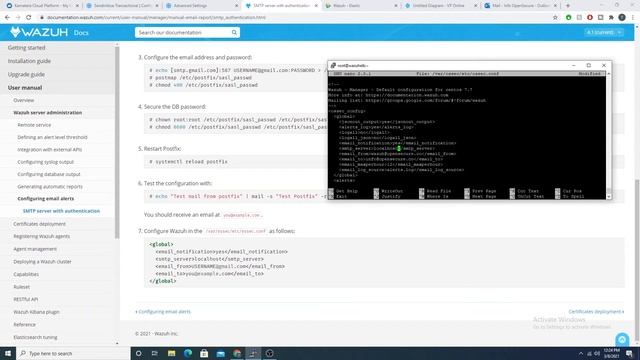This screenshot has height=360, width=640.
Task: Open RESTful API in the sidebar
Action: [x=26, y=300]
